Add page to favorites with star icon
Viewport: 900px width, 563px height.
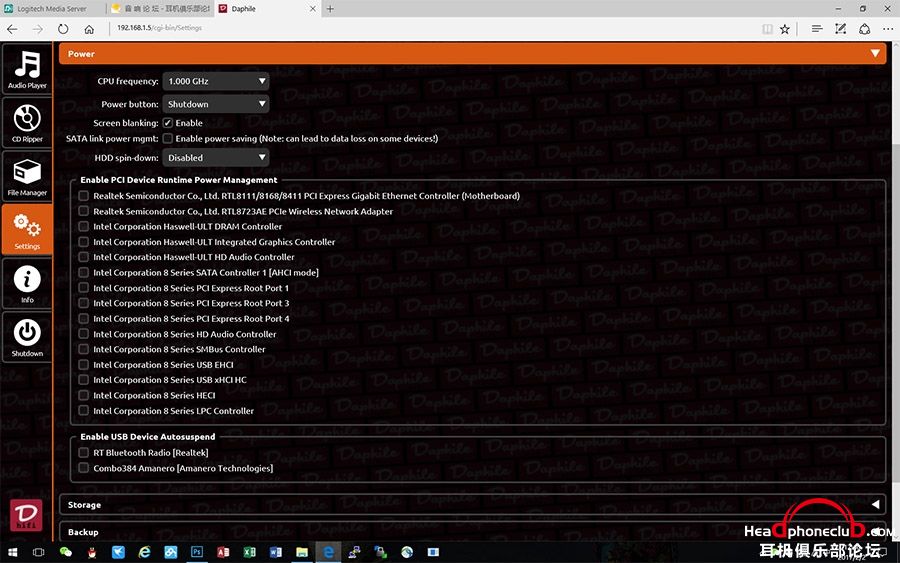(x=785, y=29)
